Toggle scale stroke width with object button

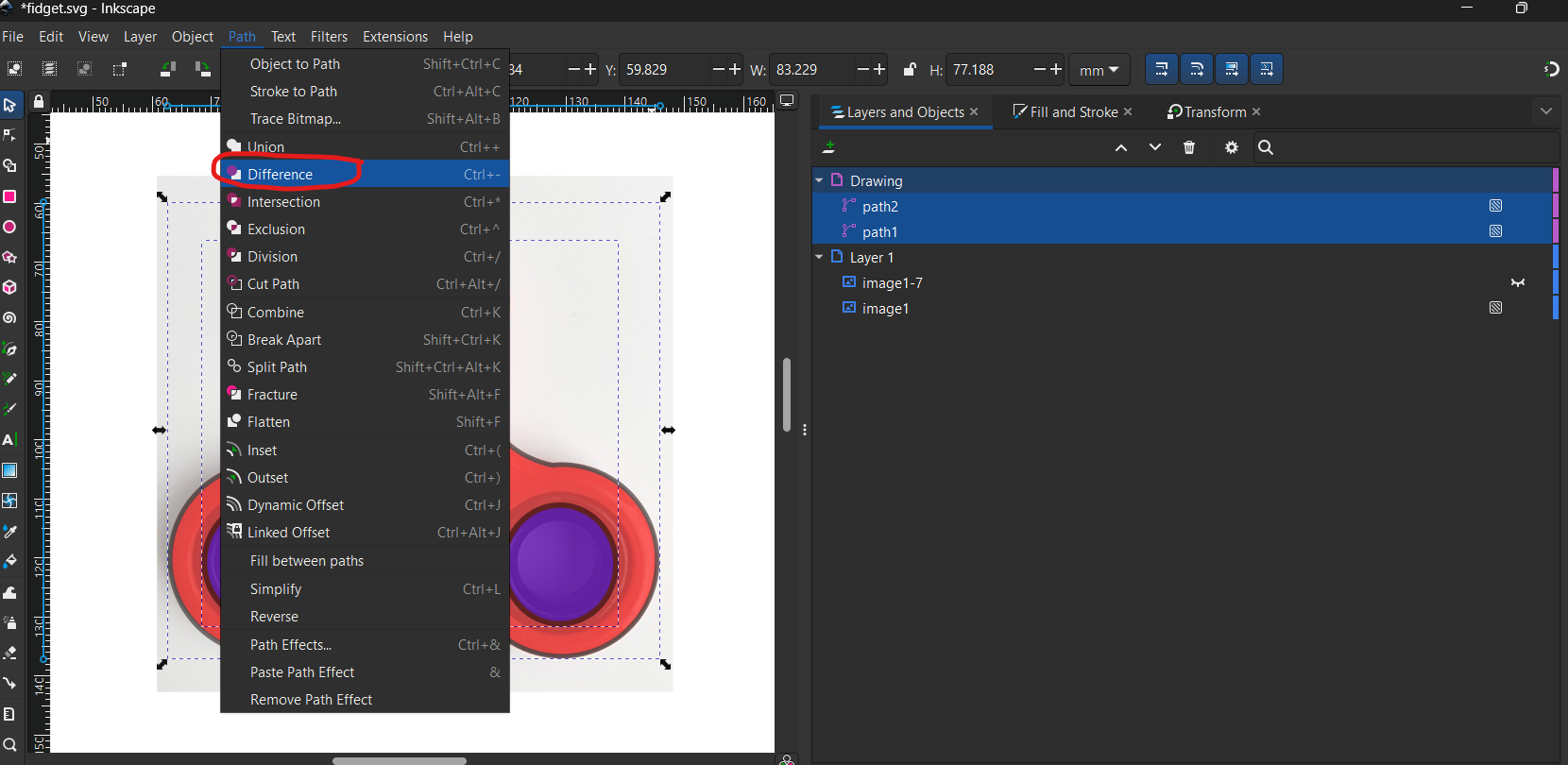[1161, 69]
